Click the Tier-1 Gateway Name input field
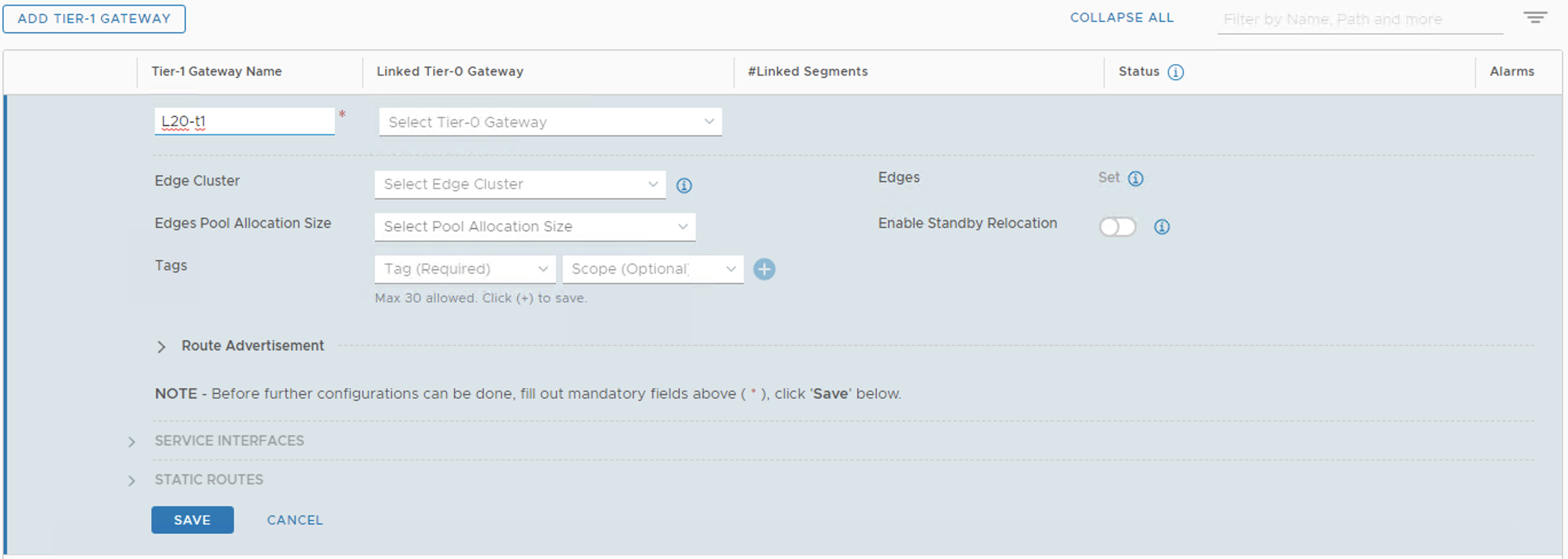The image size is (1568, 559). [x=244, y=121]
